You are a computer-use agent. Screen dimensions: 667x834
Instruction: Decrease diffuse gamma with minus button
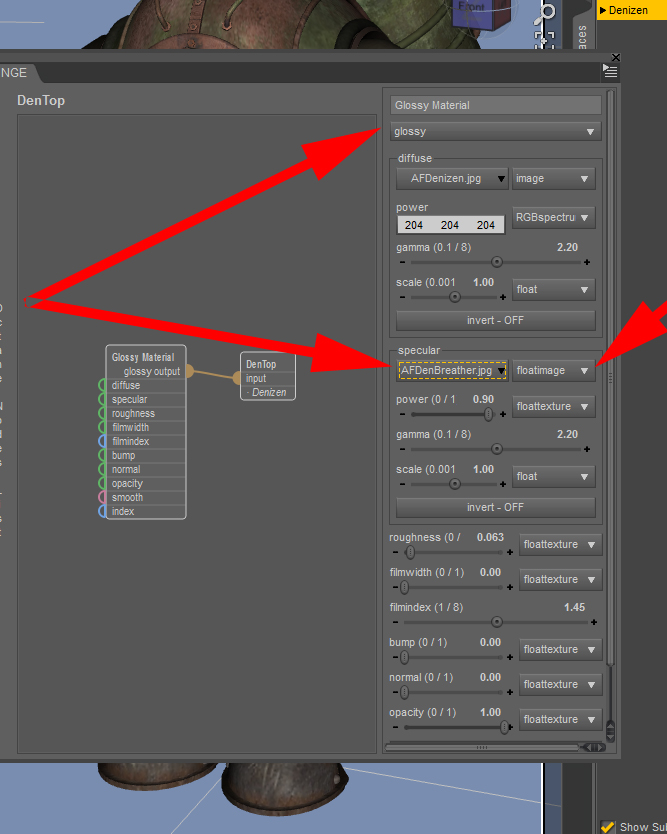pyautogui.click(x=402, y=262)
